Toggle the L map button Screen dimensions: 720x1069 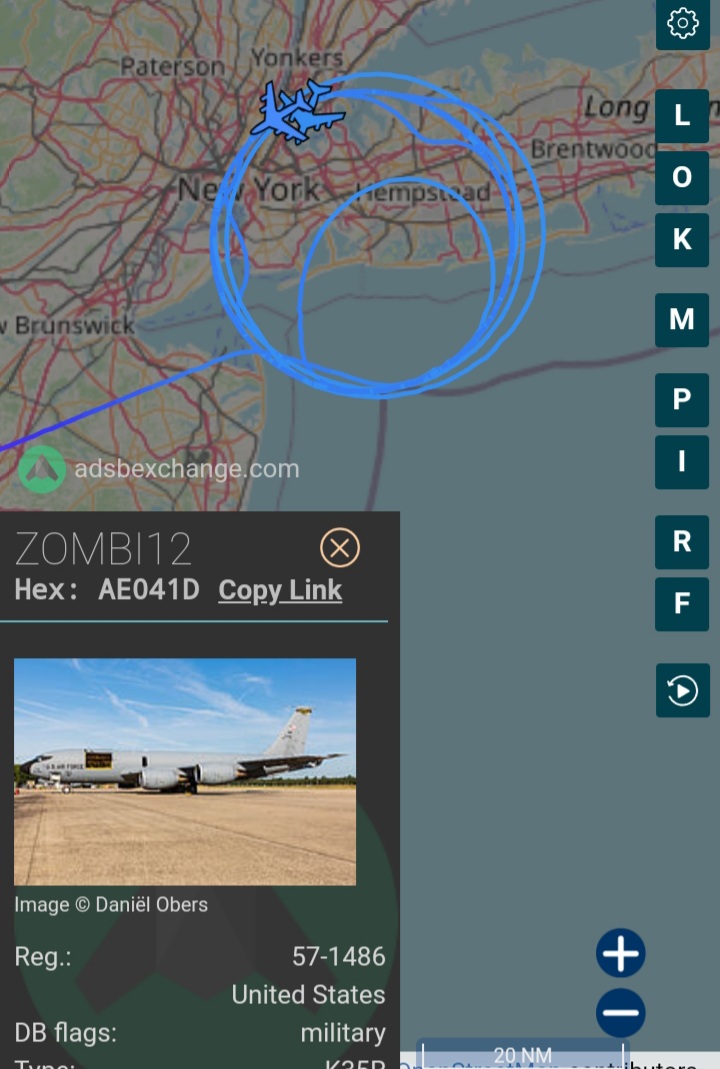coord(682,116)
